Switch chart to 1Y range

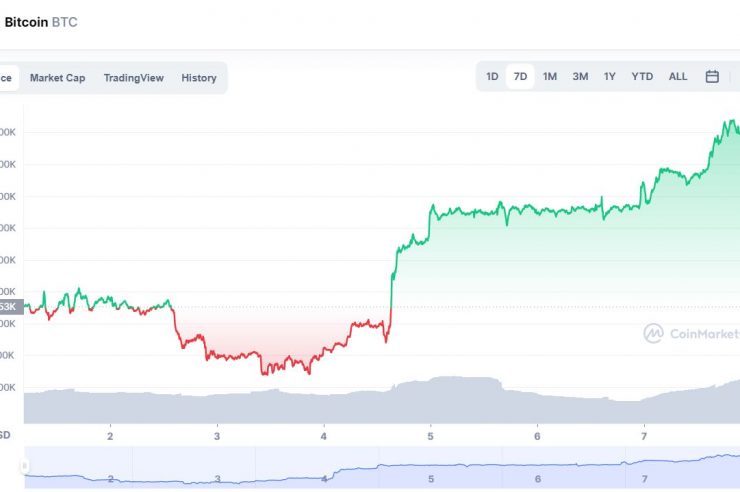[610, 77]
